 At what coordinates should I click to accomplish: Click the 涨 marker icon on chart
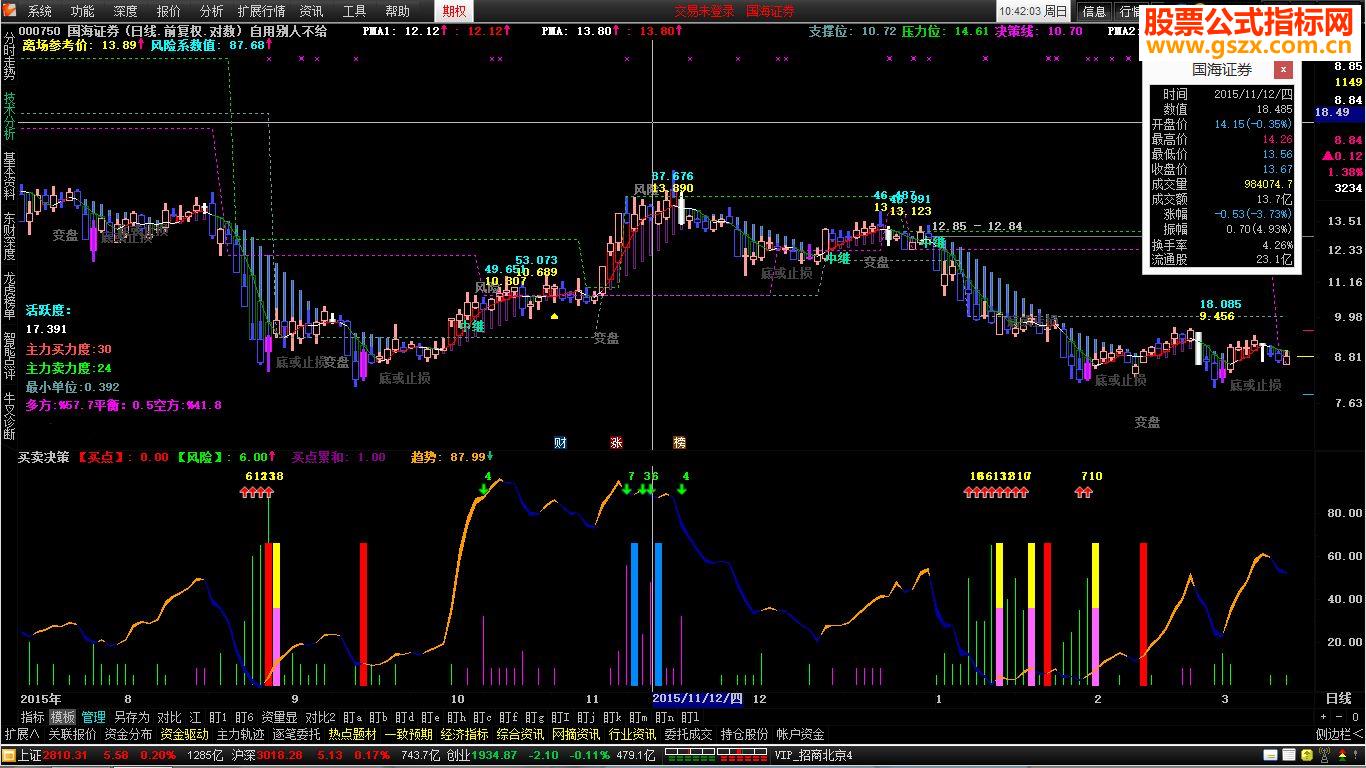coord(616,442)
